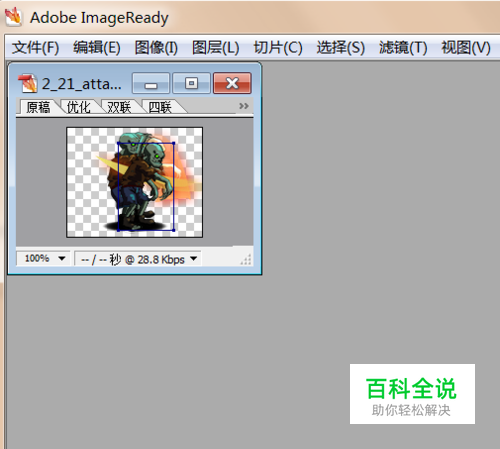This screenshot has width=500, height=449.
Task: Close the 2_21_atta document window
Action: pyautogui.click(x=232, y=83)
